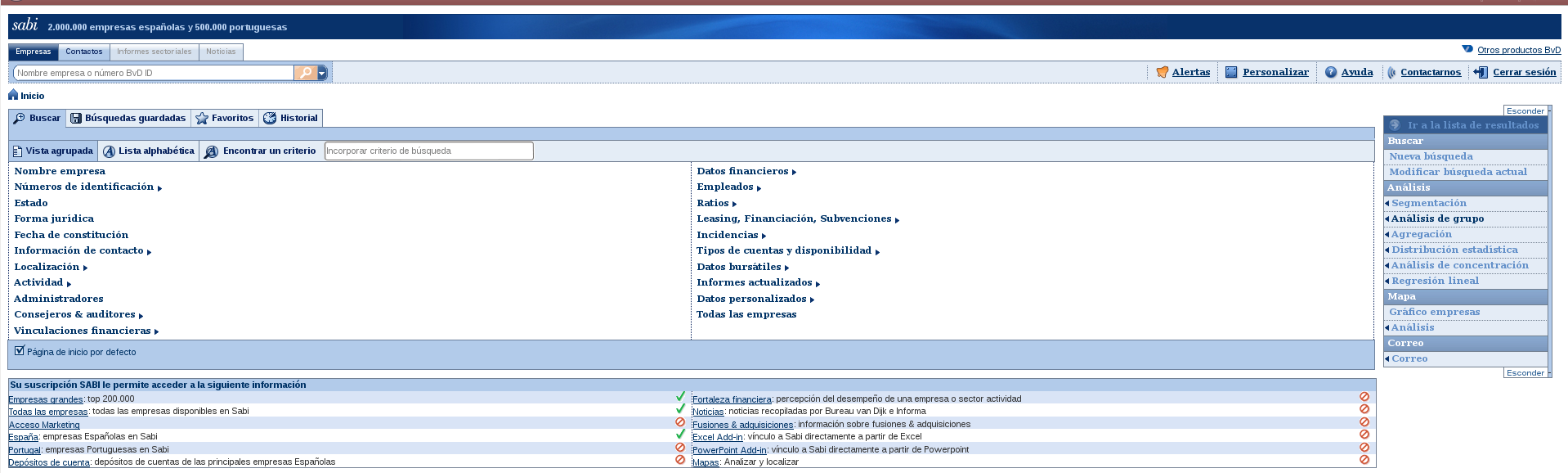
Task: Select Administradores criterion
Action: 59,299
